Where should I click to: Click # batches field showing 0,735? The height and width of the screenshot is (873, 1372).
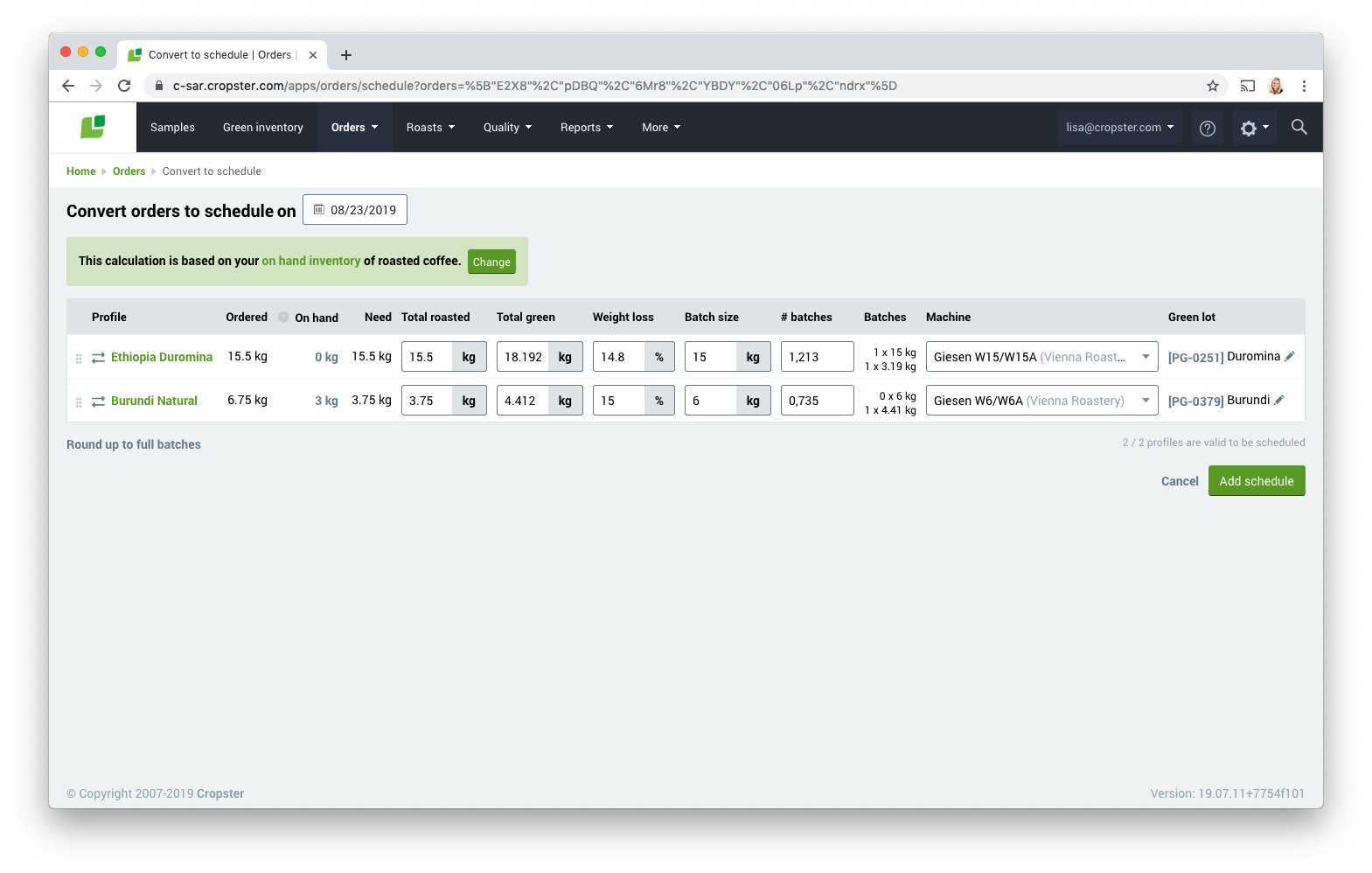[x=817, y=401]
